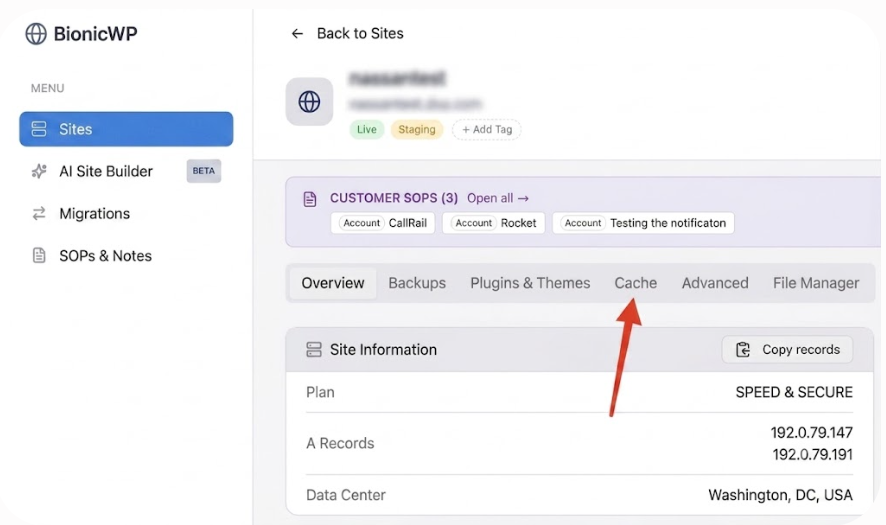Image resolution: width=886 pixels, height=525 pixels.
Task: Click the Washington, DC, USA data center value
Action: pyautogui.click(x=780, y=495)
